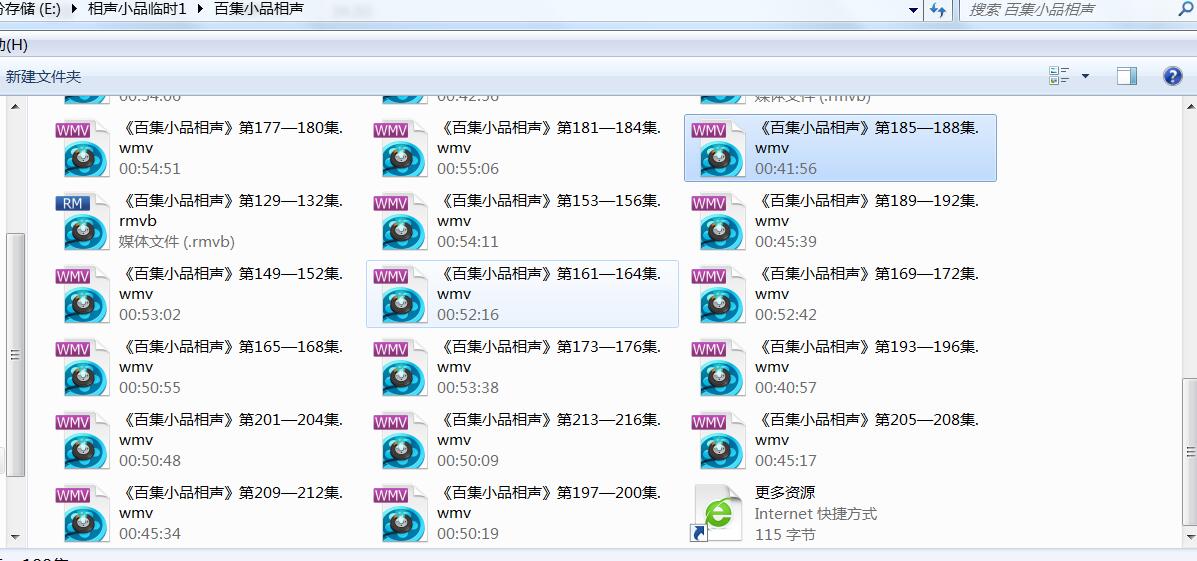Click WMV icon of 第177—180集 file
Viewport: 1197px width, 561px height.
coord(84,148)
